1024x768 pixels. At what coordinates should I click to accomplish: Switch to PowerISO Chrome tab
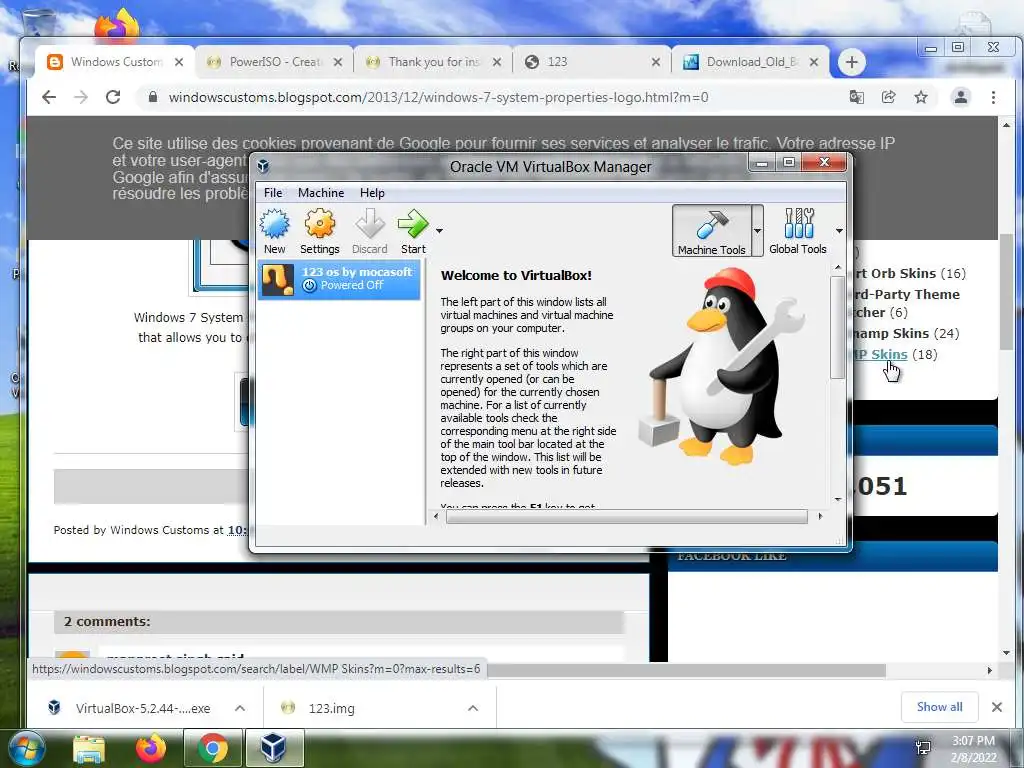pos(274,62)
